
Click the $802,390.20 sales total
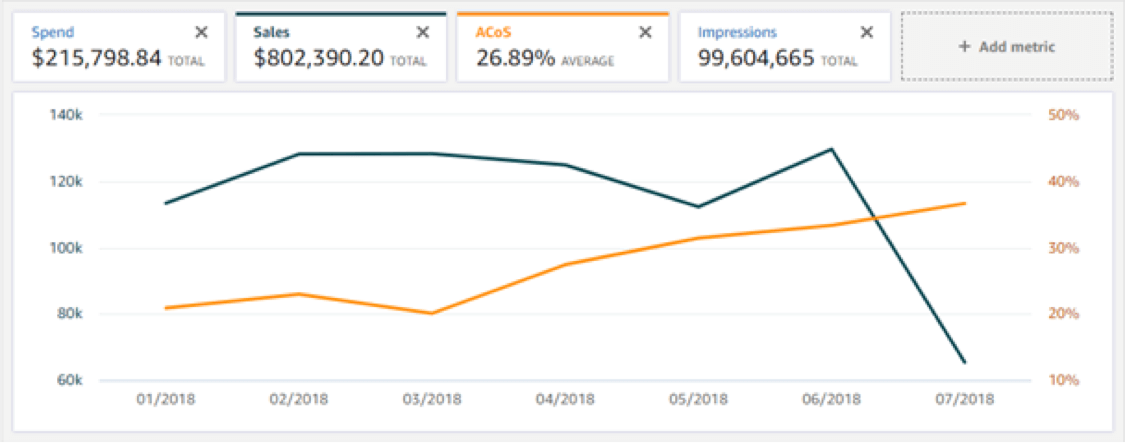(319, 59)
